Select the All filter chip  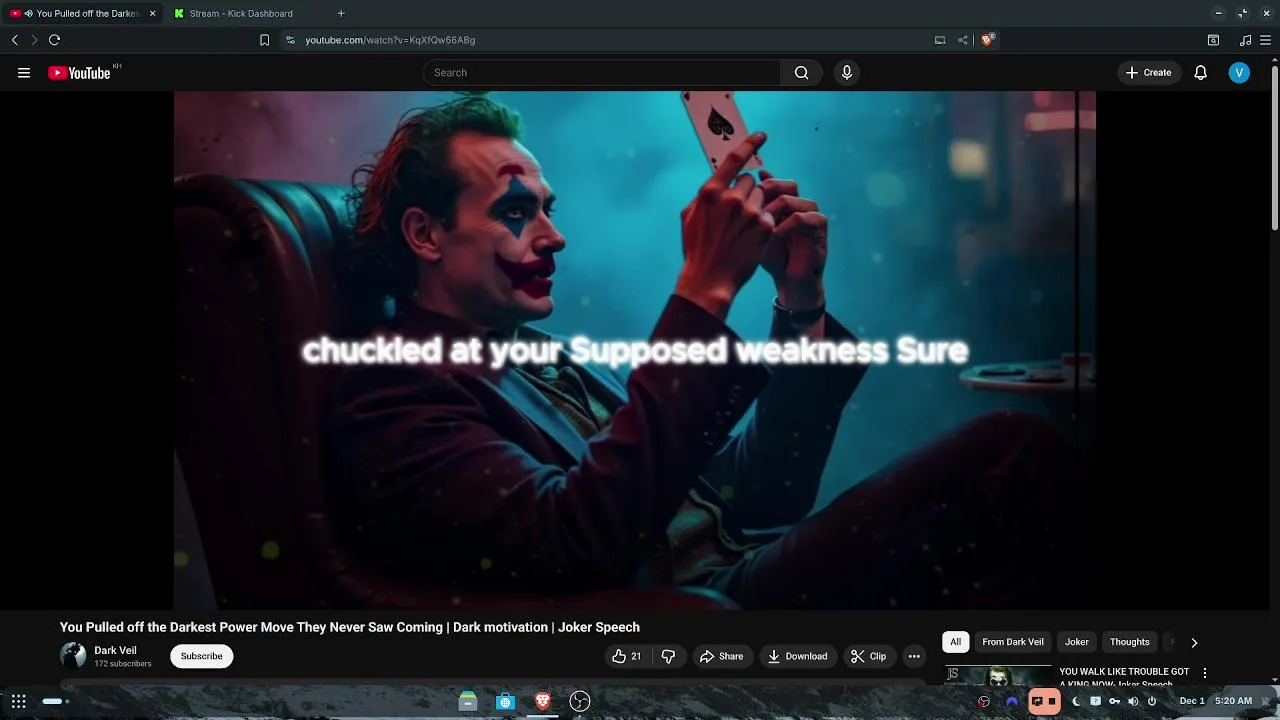coord(955,642)
